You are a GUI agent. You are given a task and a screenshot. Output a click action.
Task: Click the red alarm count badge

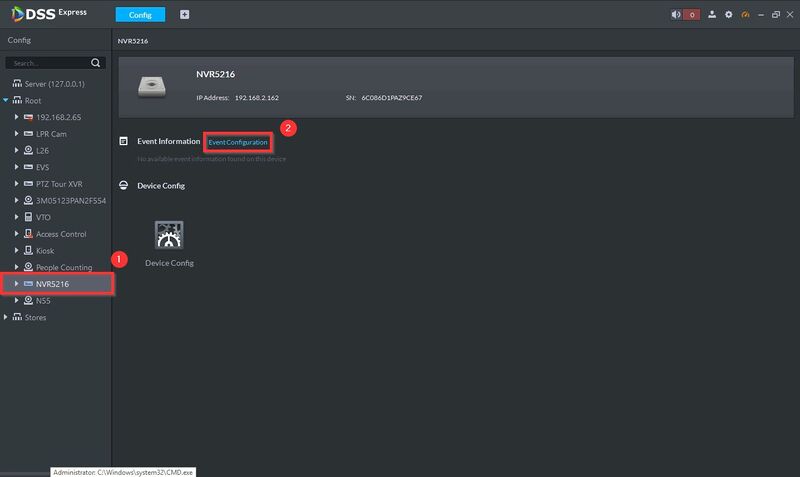[x=692, y=15]
